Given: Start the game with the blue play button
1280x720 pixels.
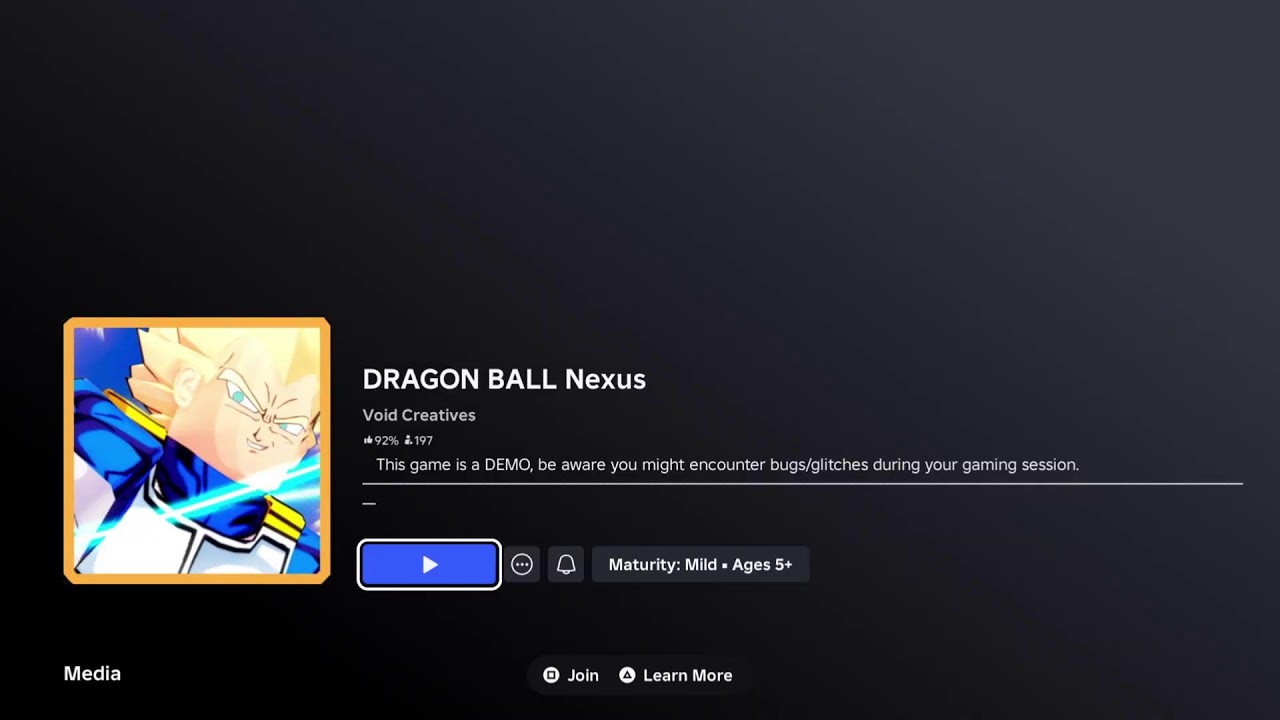Looking at the screenshot, I should pyautogui.click(x=429, y=565).
